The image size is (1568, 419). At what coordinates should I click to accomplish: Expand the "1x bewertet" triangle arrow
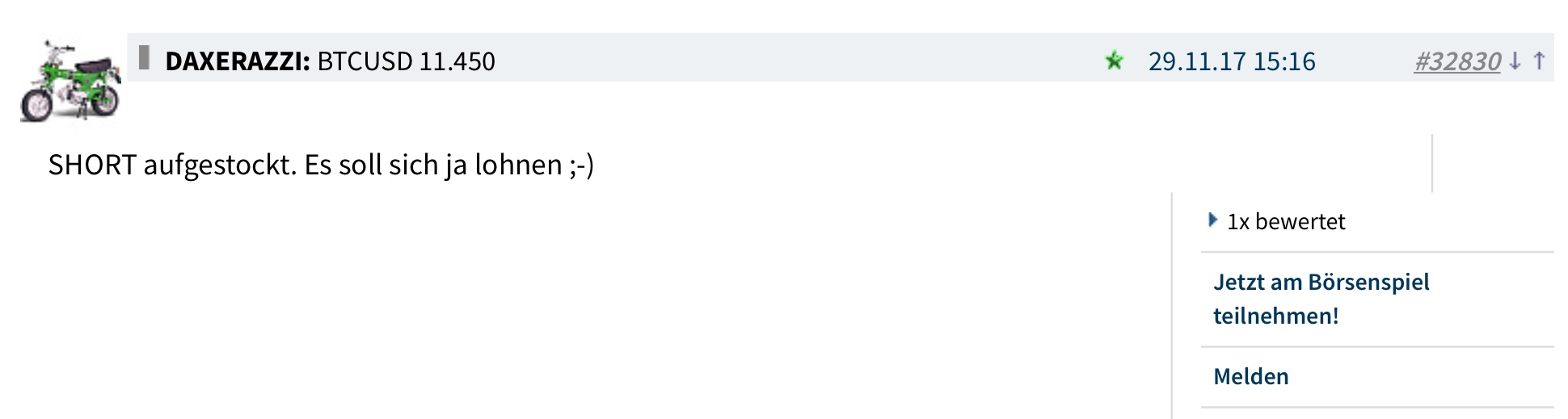point(1212,220)
